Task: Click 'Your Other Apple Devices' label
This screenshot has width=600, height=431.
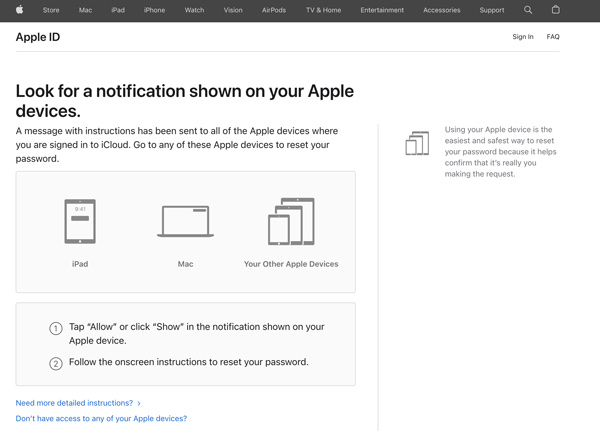Action: pos(291,264)
